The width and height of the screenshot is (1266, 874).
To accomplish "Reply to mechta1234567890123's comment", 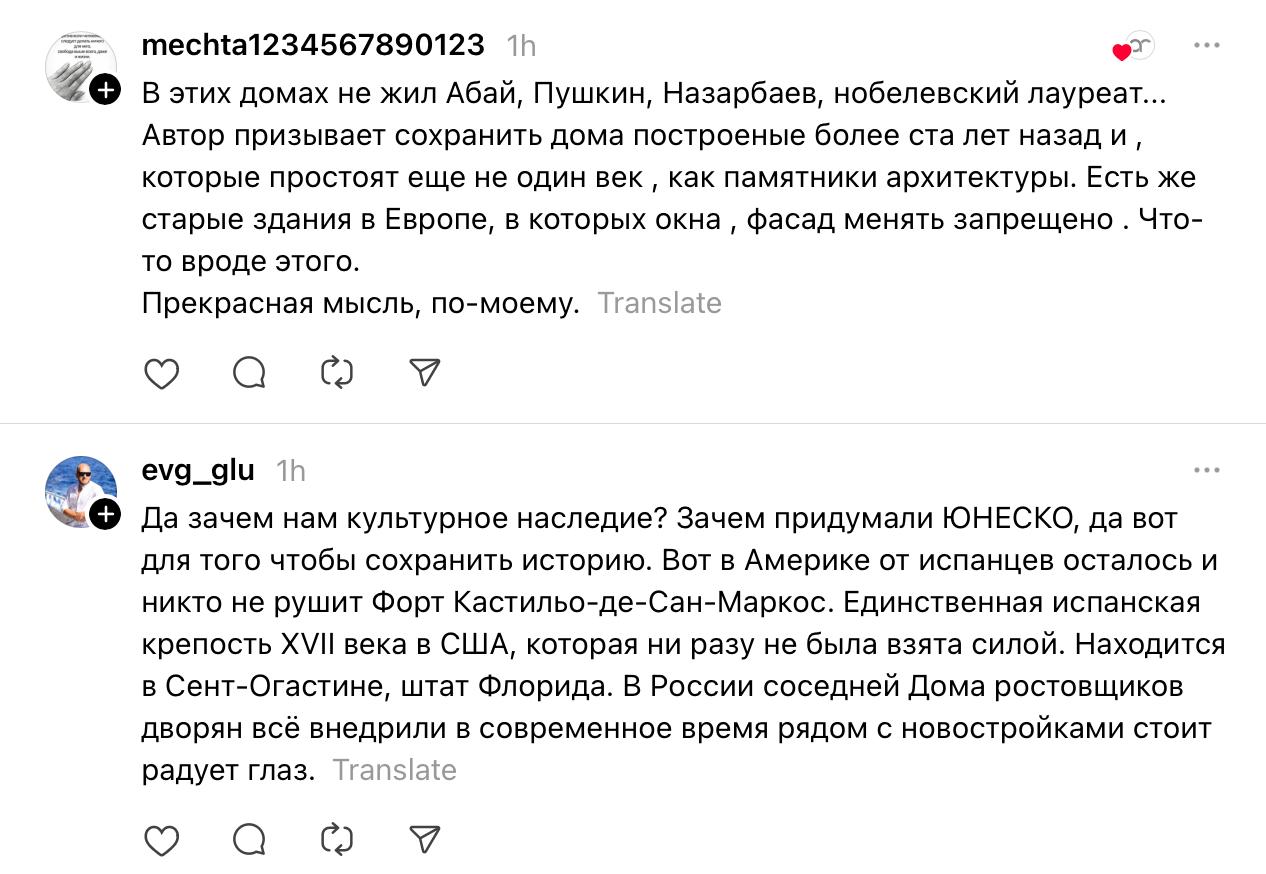I will tap(249, 373).
